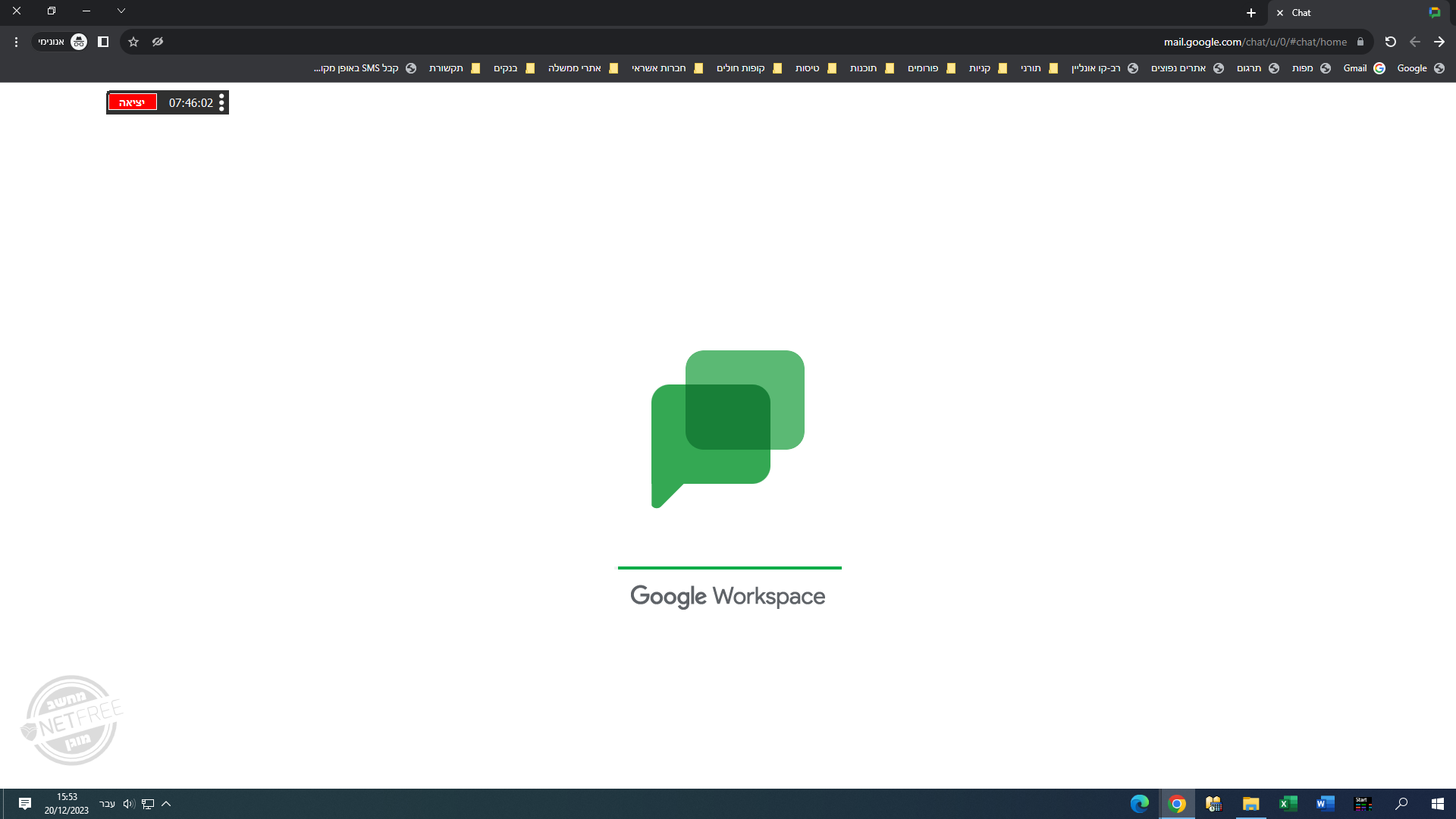Screen dimensions: 1456x819
Task: Expand the תקשורת bookmarks folder
Action: (454, 68)
